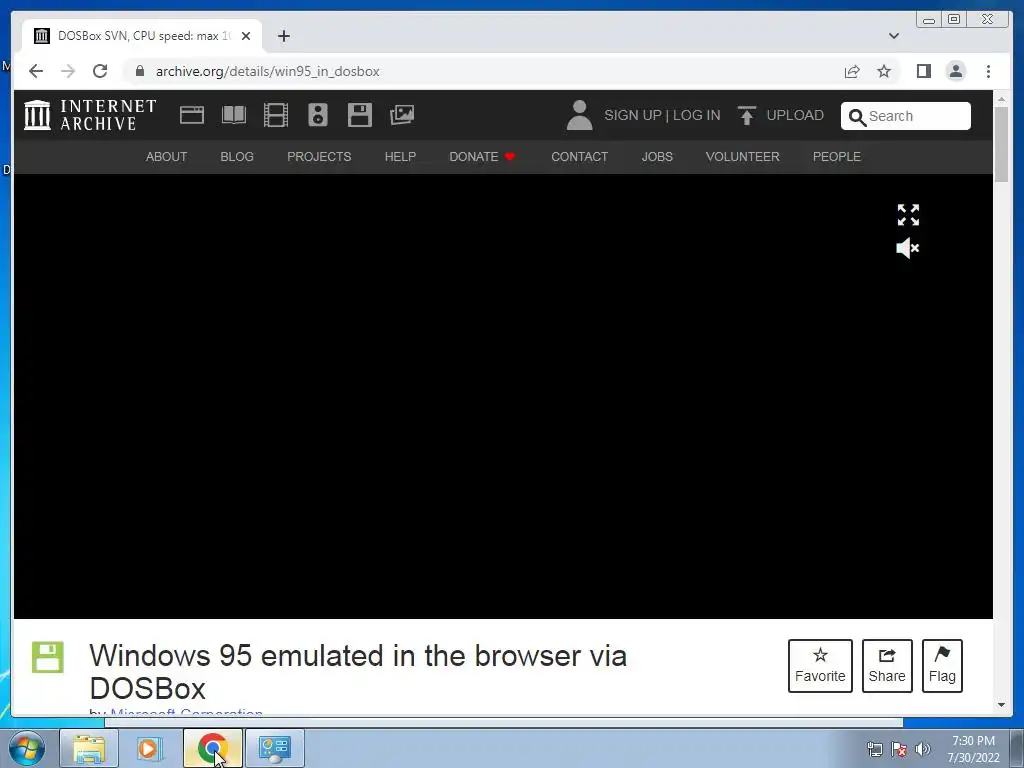Reload the archive.org page
Image resolution: width=1024 pixels, height=768 pixels.
point(100,71)
